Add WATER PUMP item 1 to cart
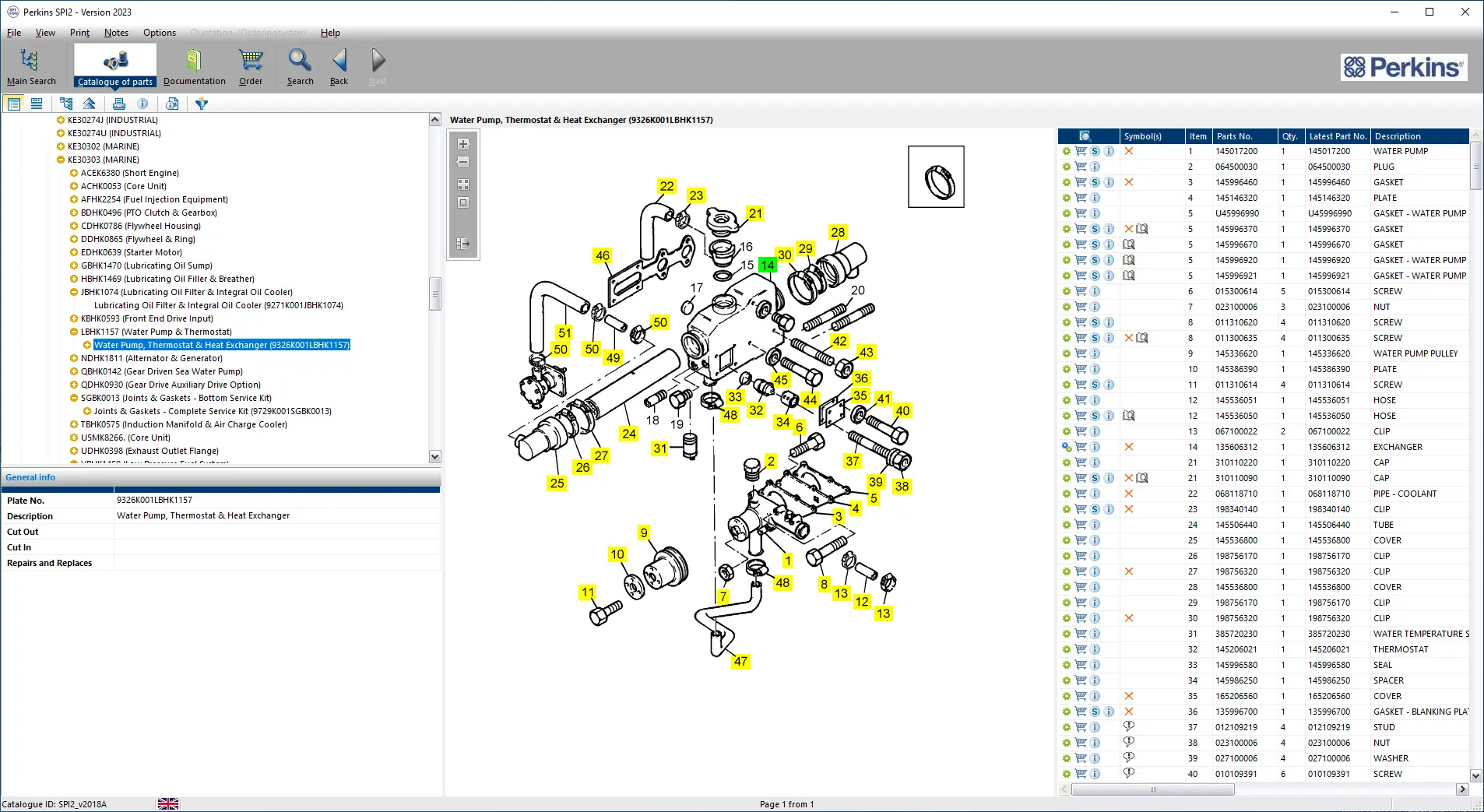The width and height of the screenshot is (1484, 812). click(1081, 151)
